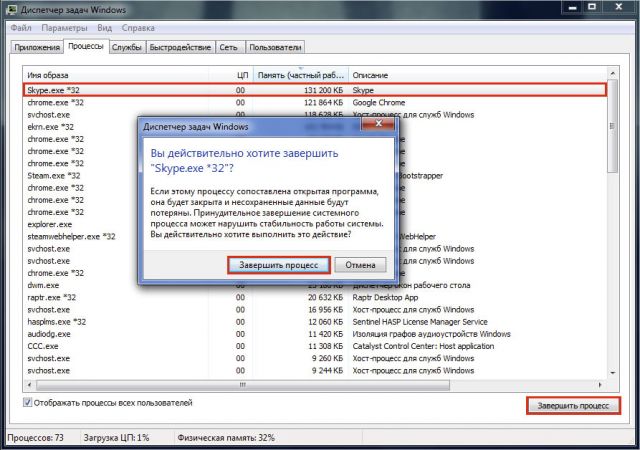This screenshot has height=450, width=640.
Task: Sort by Память (частный раб...) column header
Action: click(301, 75)
